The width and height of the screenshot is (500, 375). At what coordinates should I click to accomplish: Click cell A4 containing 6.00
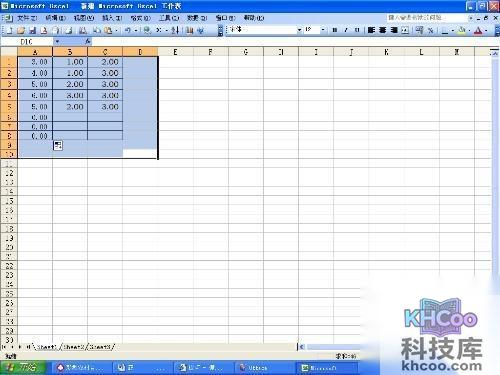tap(35, 96)
